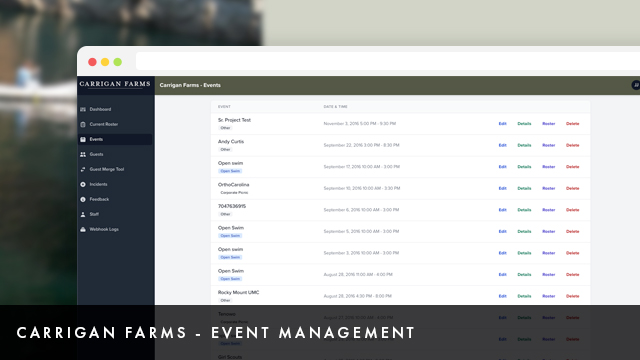
Task: Edit the Andy Curtis event
Action: (x=502, y=145)
